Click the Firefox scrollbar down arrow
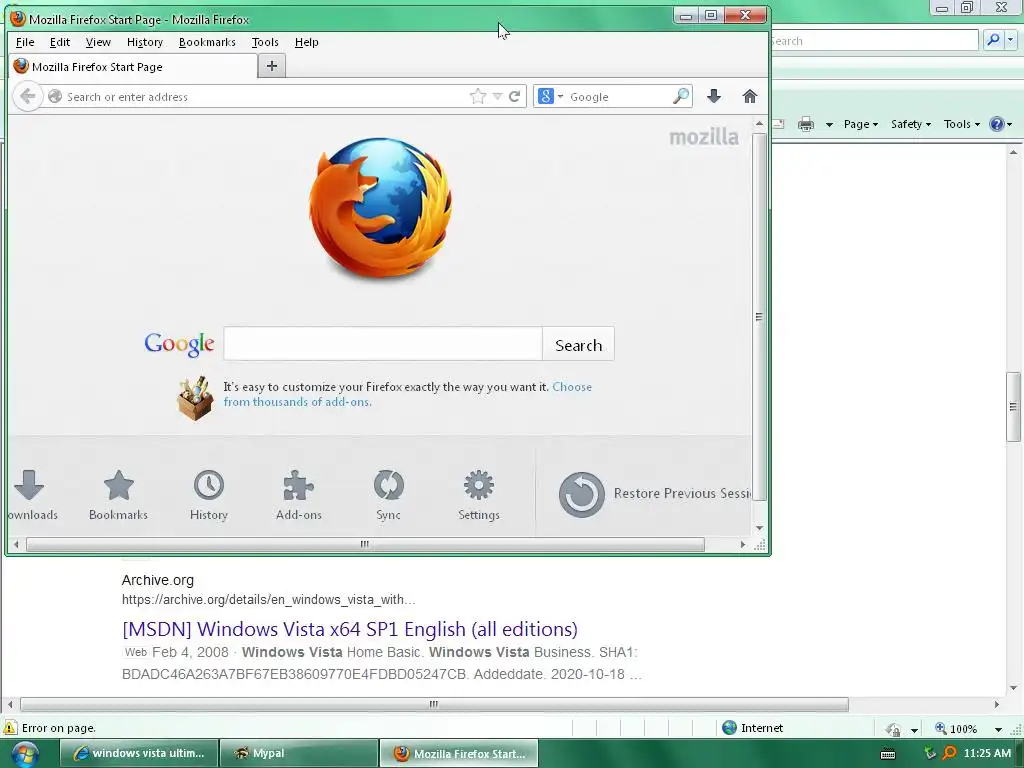This screenshot has height=768, width=1024. point(759,528)
